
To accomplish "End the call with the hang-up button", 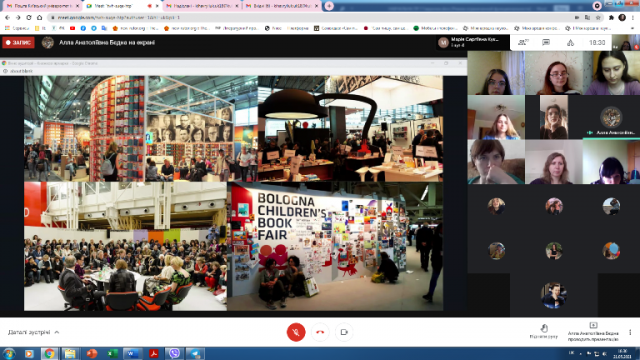I will (320, 332).
